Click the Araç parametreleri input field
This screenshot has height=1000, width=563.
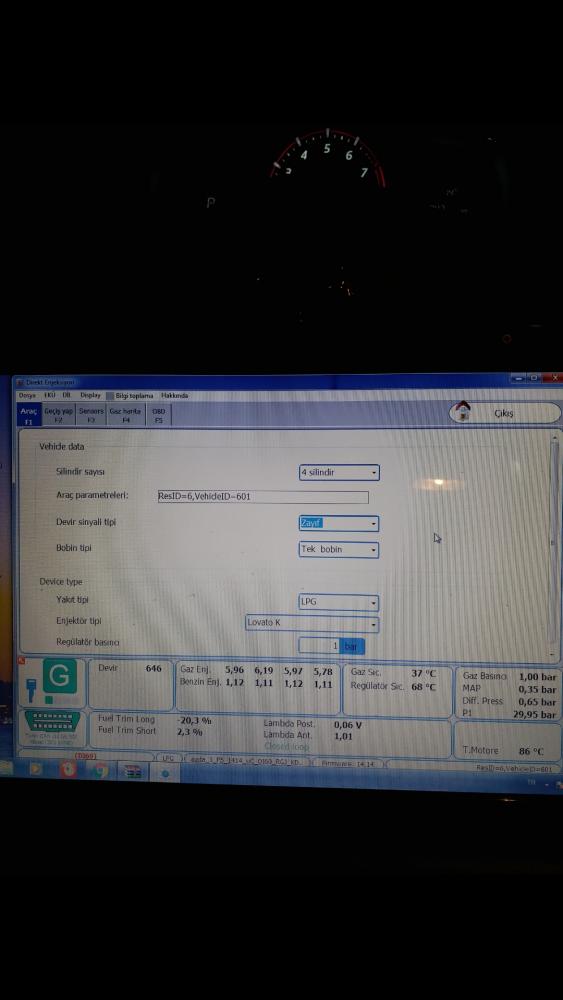tap(263, 497)
